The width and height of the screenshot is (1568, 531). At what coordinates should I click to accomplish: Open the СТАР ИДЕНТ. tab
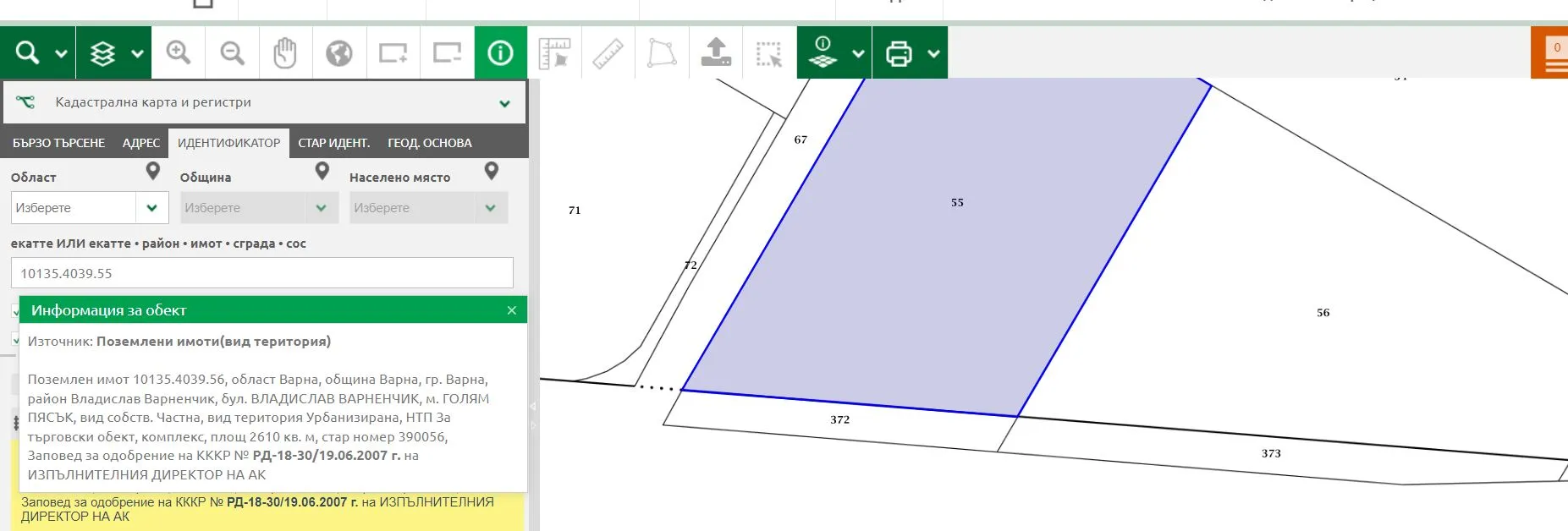(x=333, y=143)
